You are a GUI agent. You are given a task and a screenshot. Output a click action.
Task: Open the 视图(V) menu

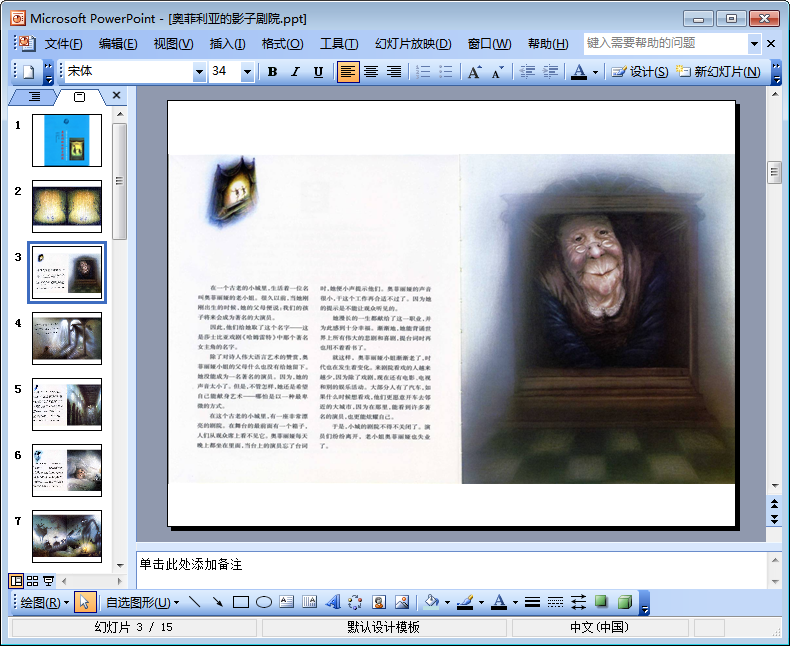click(173, 44)
